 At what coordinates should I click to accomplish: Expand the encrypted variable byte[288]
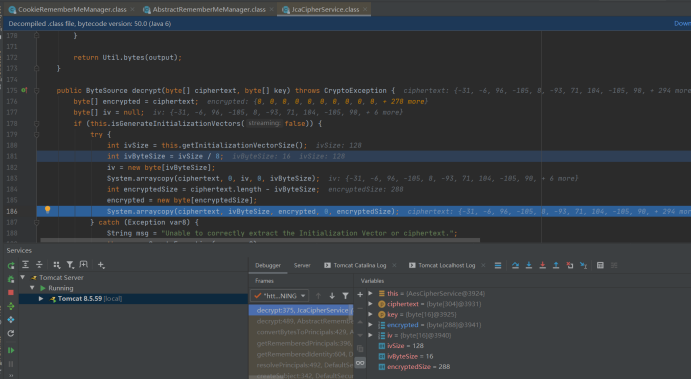pyautogui.click(x=370, y=325)
